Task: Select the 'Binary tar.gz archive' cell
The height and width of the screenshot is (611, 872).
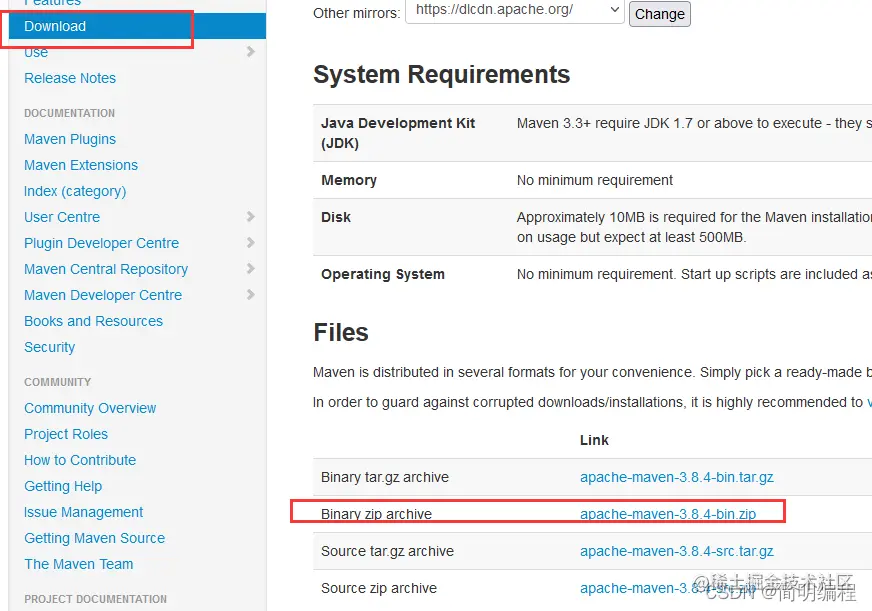Action: point(385,477)
